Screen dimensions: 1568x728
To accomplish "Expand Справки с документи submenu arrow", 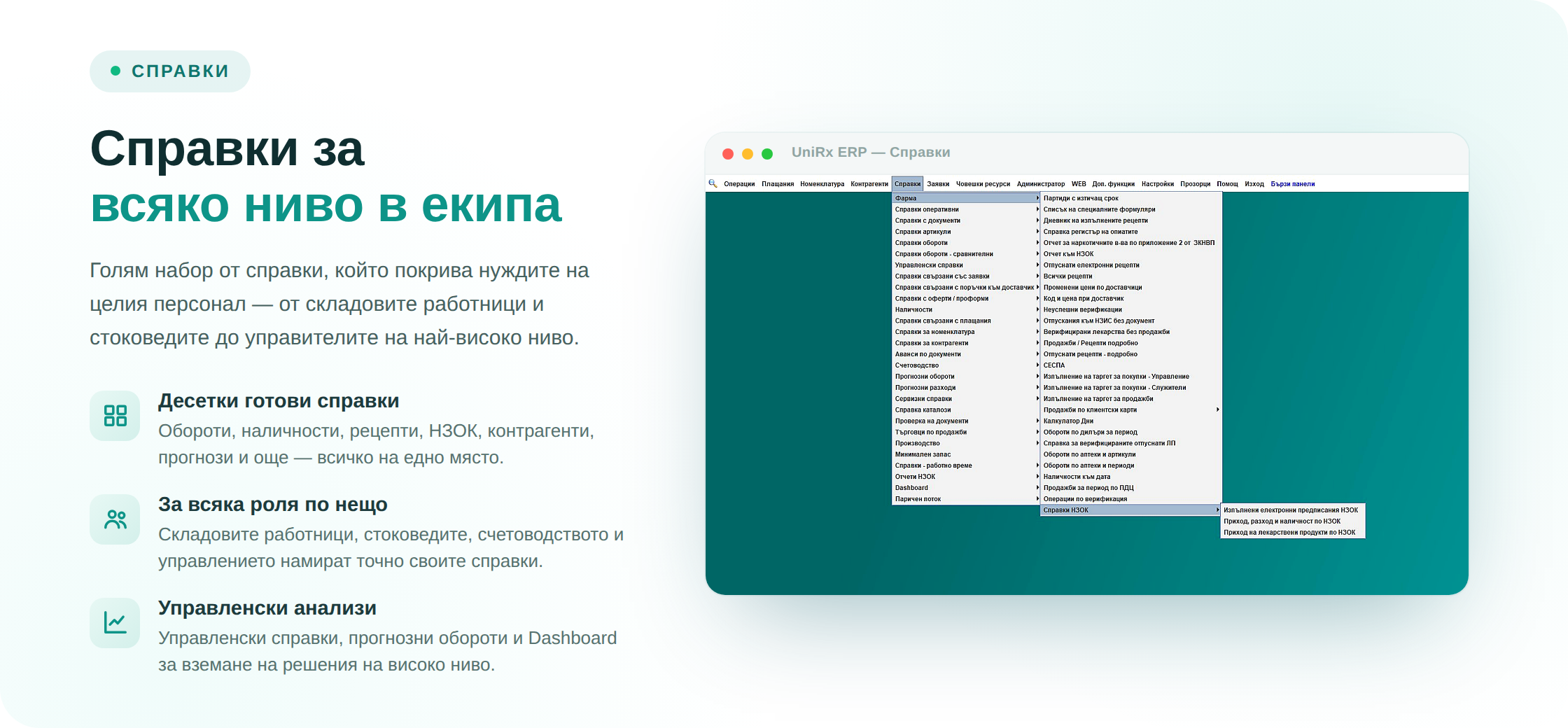I will coord(1037,220).
